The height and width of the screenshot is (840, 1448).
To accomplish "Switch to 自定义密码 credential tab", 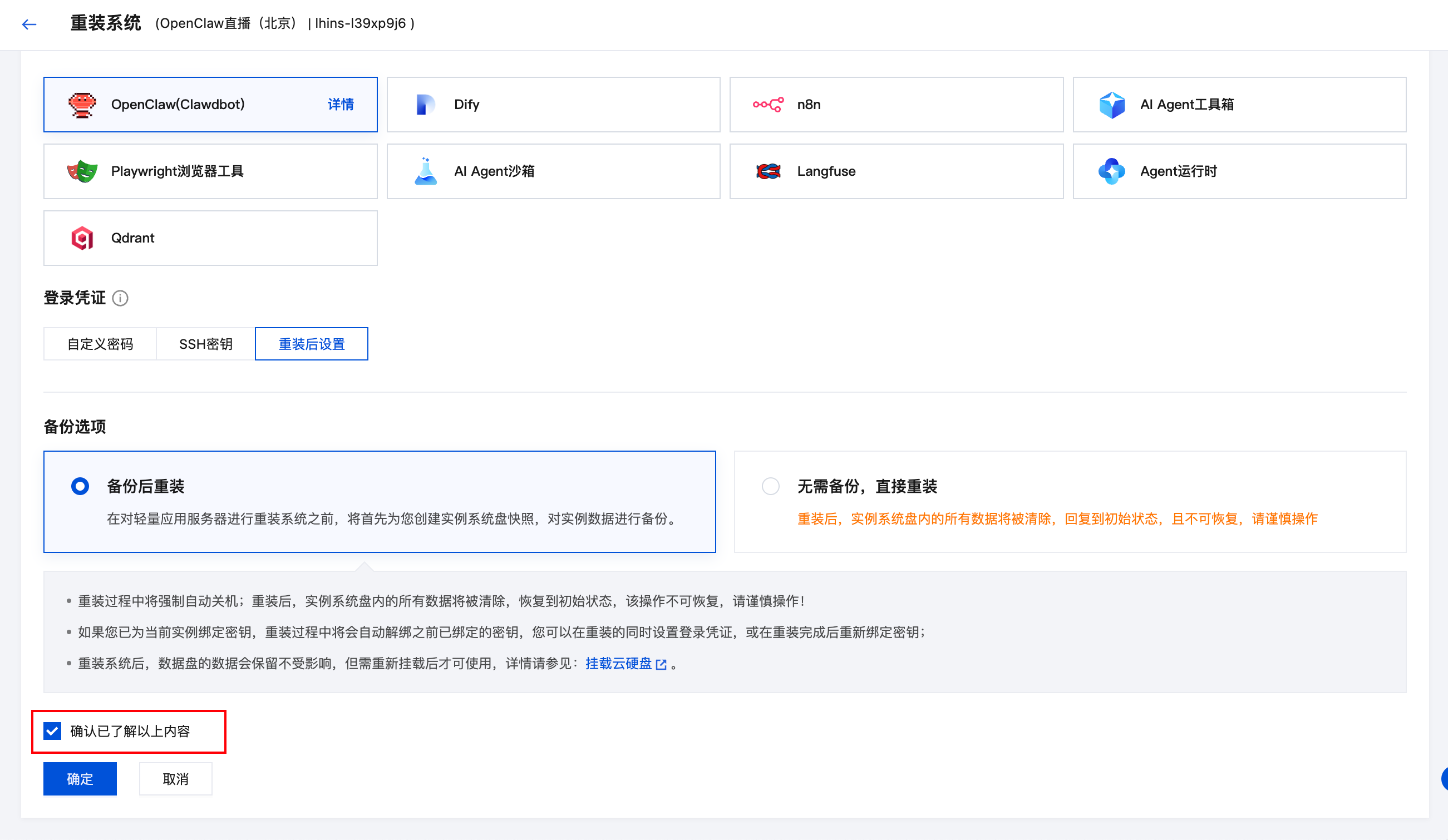I will tap(100, 344).
